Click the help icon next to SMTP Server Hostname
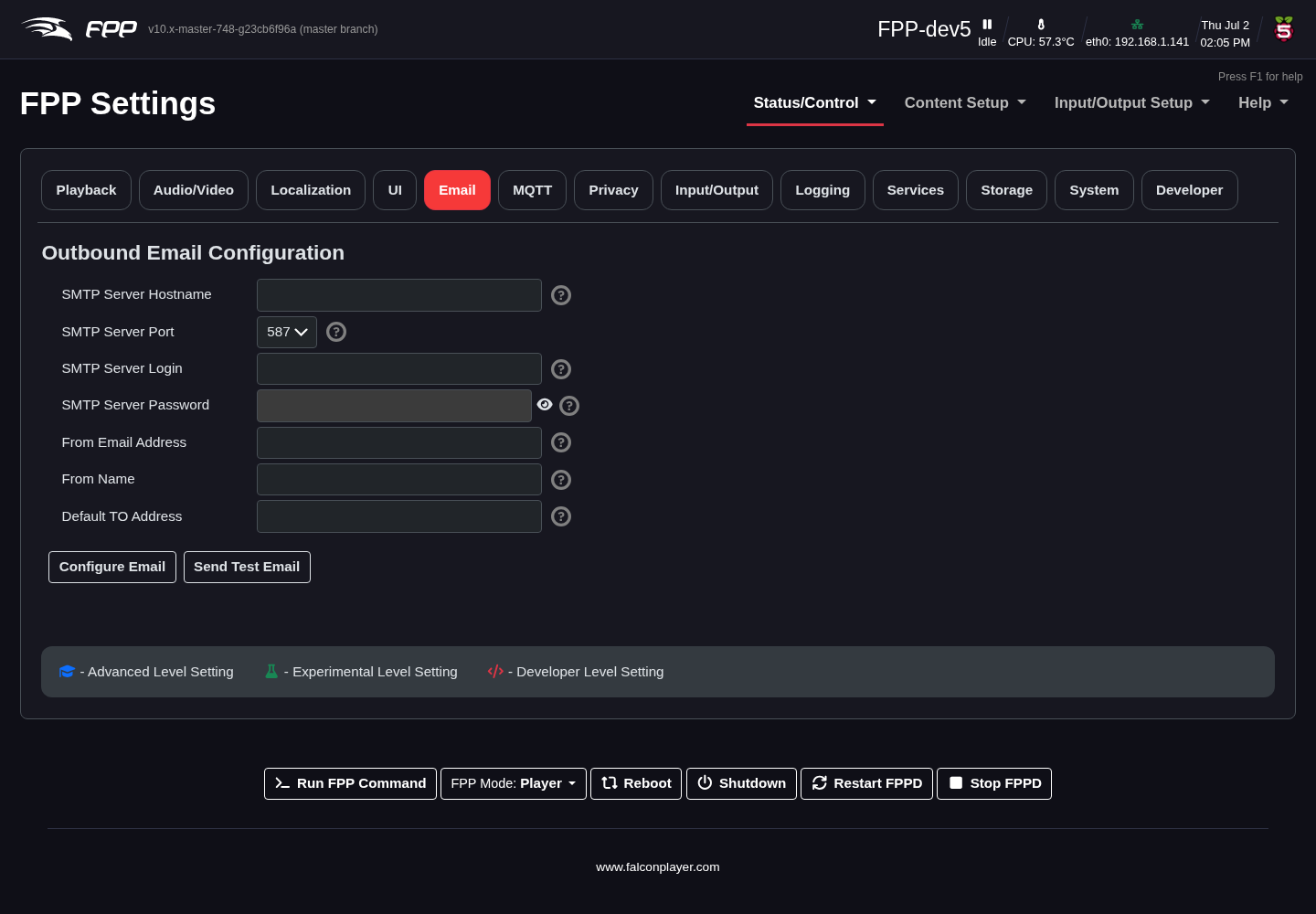1316x914 pixels. click(x=561, y=295)
